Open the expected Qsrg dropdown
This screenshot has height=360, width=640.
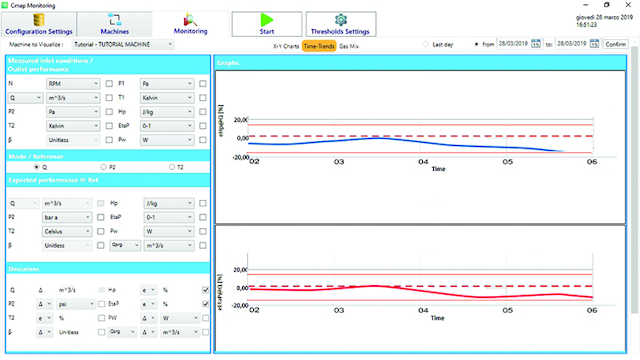(x=124, y=245)
